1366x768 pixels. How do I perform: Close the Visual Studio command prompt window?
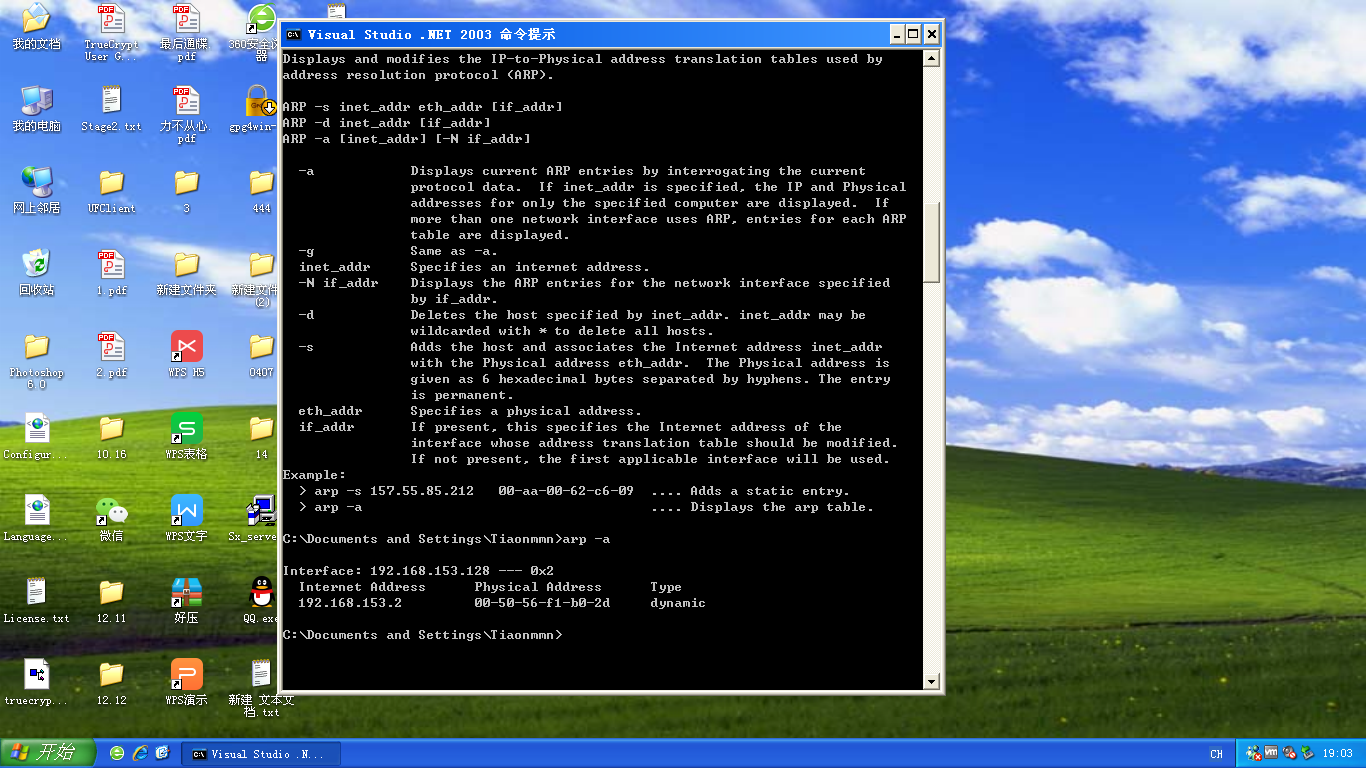tap(932, 34)
